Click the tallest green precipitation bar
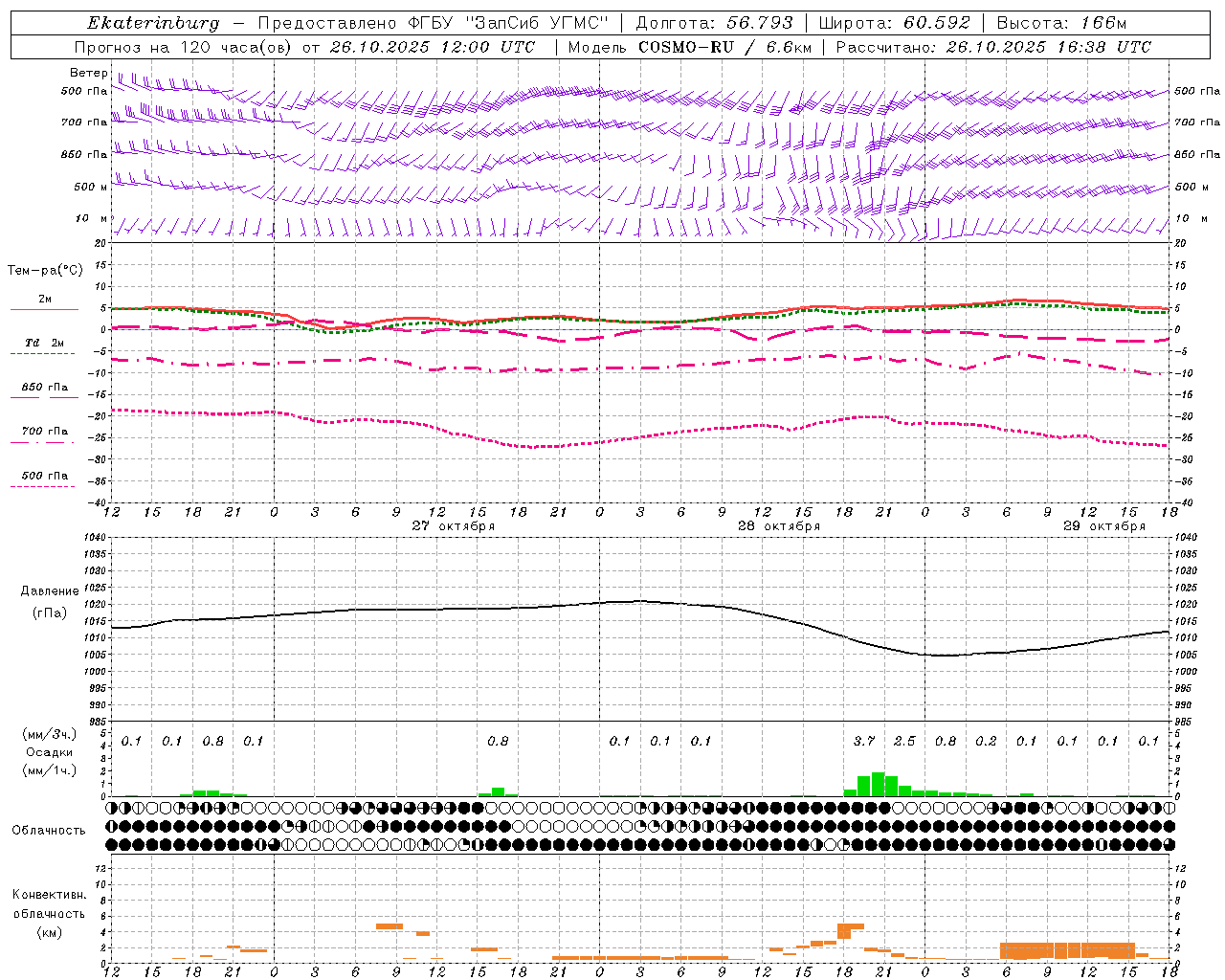Image resolution: width=1225 pixels, height=980 pixels. [878, 784]
